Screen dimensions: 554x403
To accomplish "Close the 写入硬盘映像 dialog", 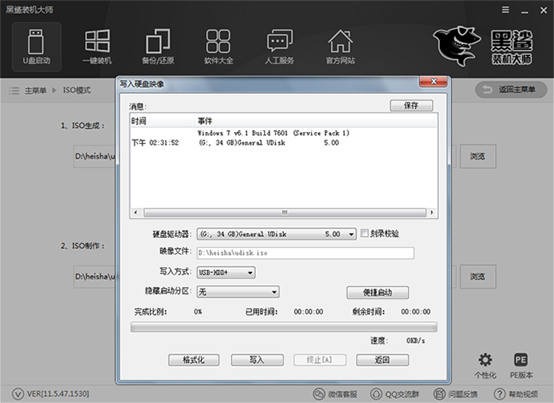I will click(x=434, y=81).
